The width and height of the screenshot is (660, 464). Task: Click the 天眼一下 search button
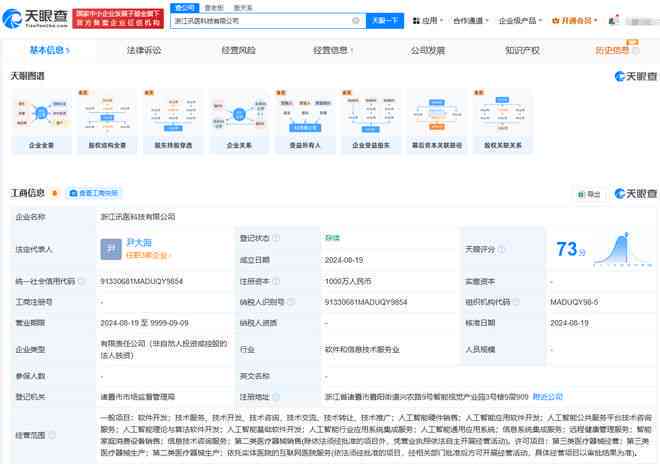[385, 20]
